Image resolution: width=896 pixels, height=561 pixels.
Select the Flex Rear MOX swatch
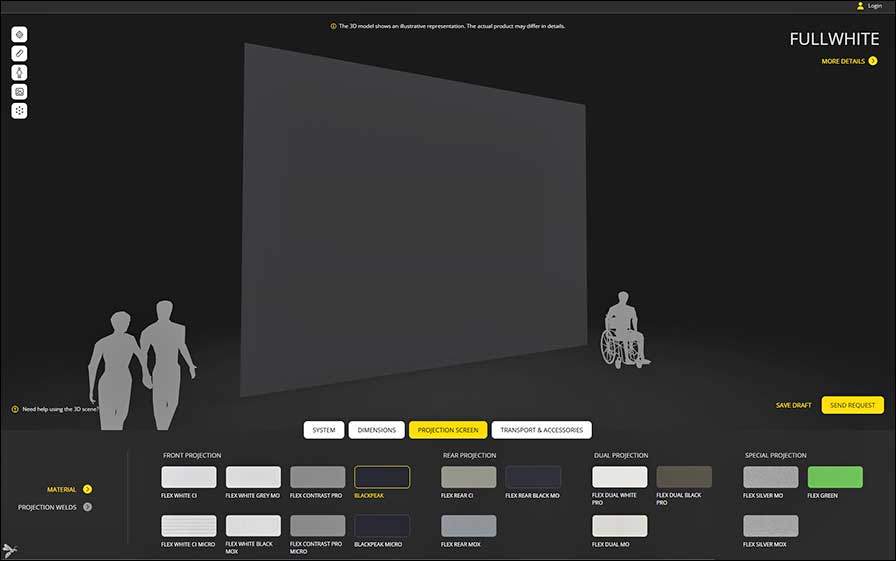469,526
